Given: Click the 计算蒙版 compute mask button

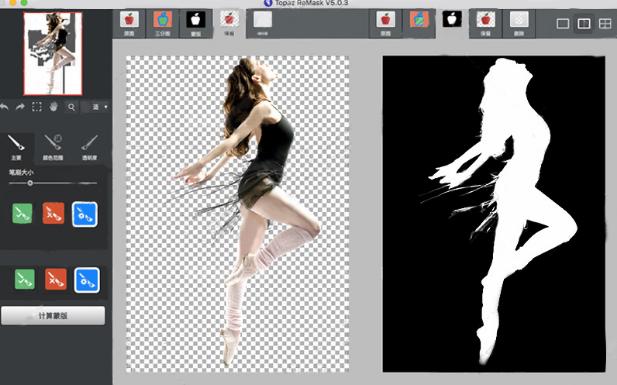Looking at the screenshot, I should 53,316.
